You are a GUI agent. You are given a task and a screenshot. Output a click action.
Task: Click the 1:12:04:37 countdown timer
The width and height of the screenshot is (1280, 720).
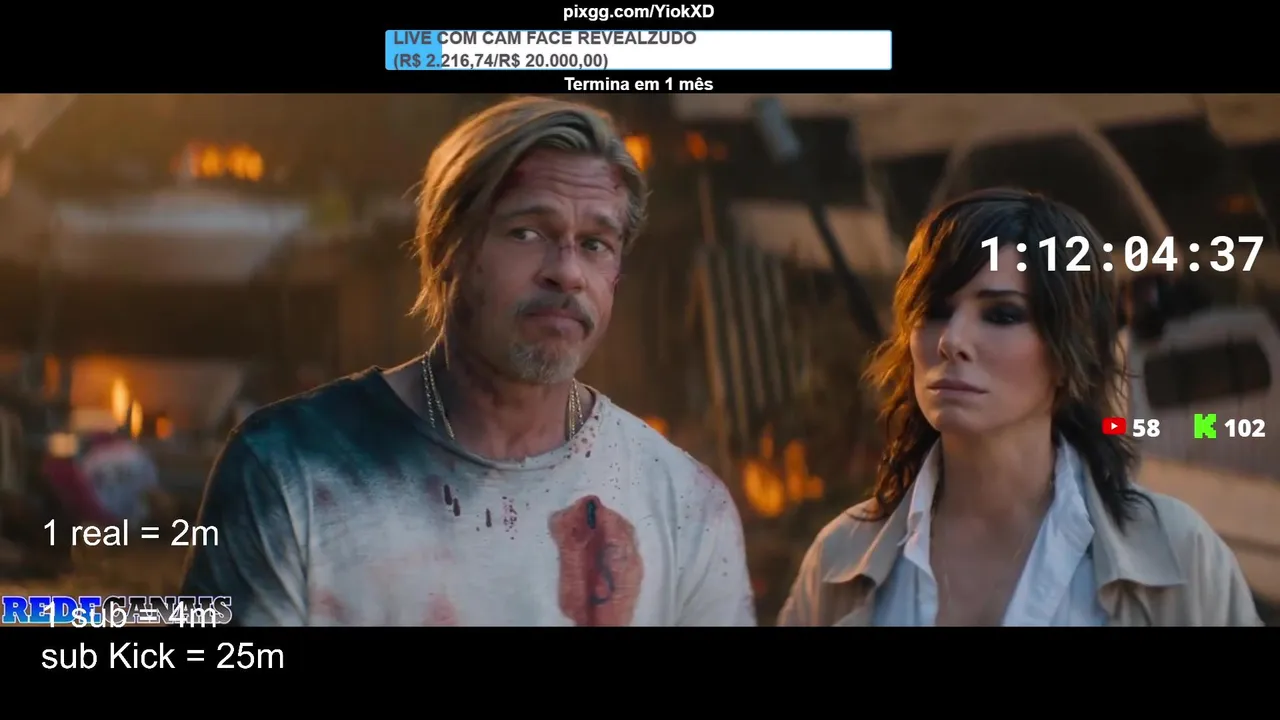click(x=1122, y=255)
